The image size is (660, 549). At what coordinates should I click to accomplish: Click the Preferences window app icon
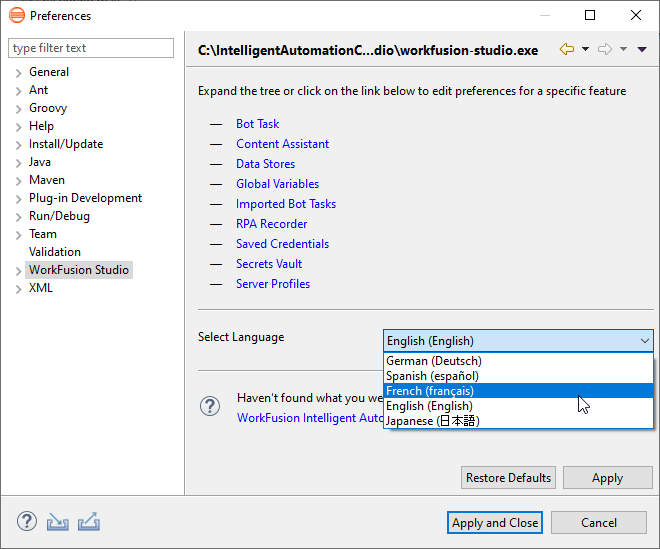coord(17,15)
